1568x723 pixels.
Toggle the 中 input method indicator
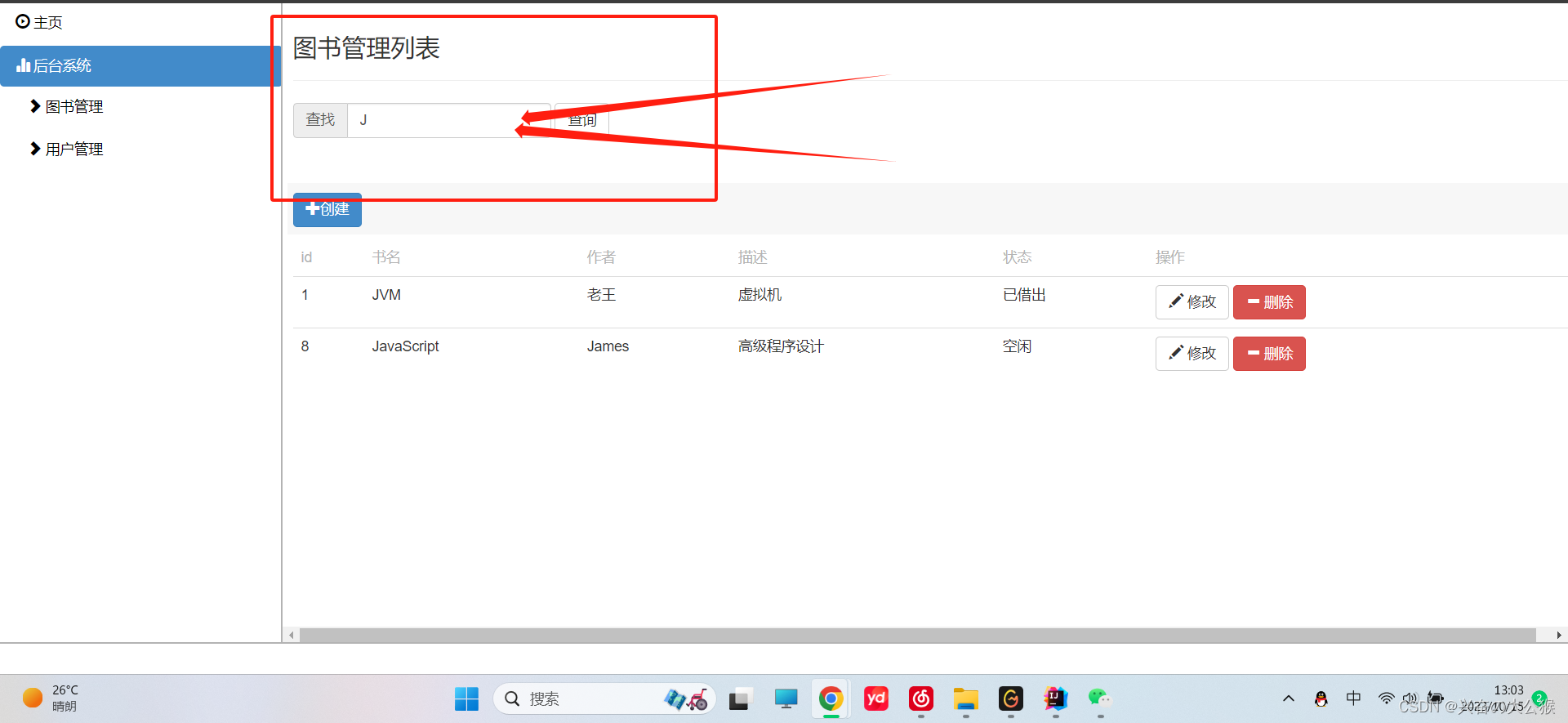click(1354, 698)
